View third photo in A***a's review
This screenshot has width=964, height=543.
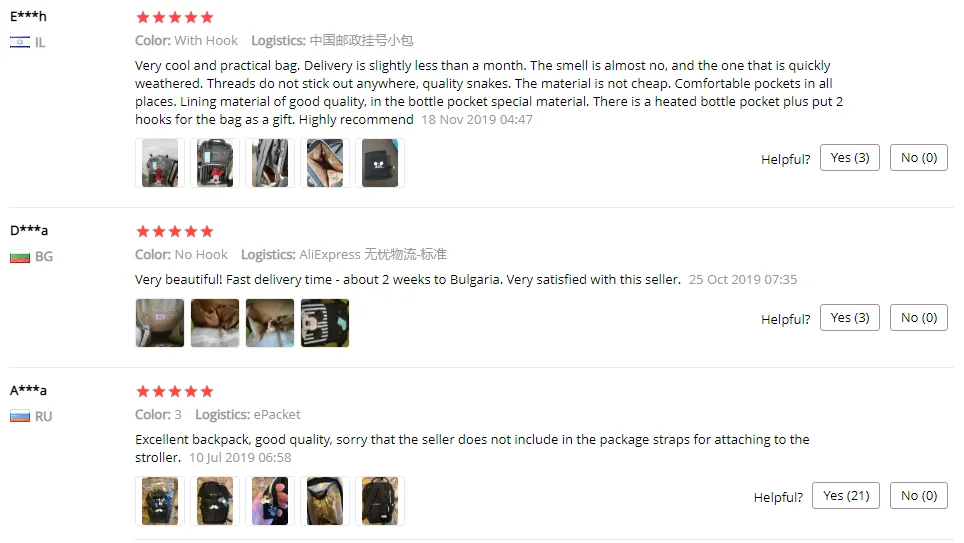click(270, 501)
